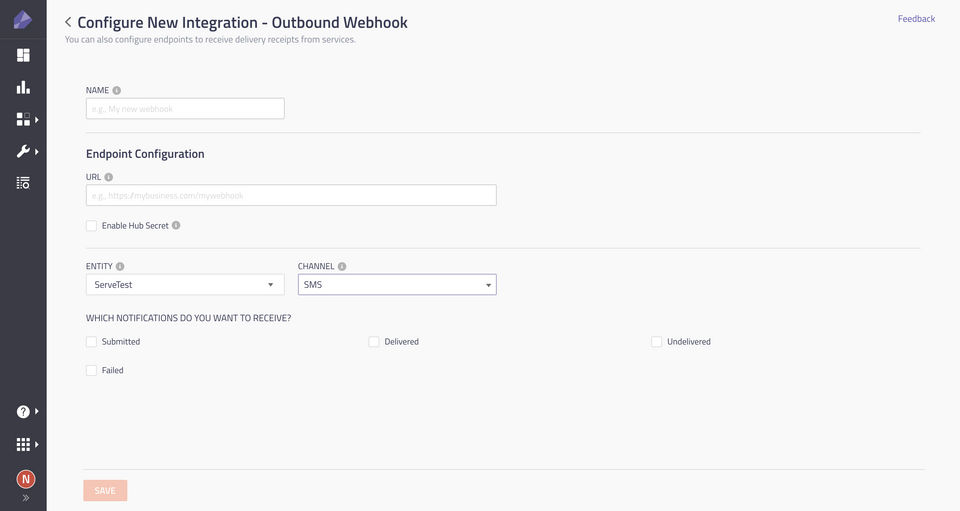Open the wrench tools sidebar icon

(x=23, y=151)
